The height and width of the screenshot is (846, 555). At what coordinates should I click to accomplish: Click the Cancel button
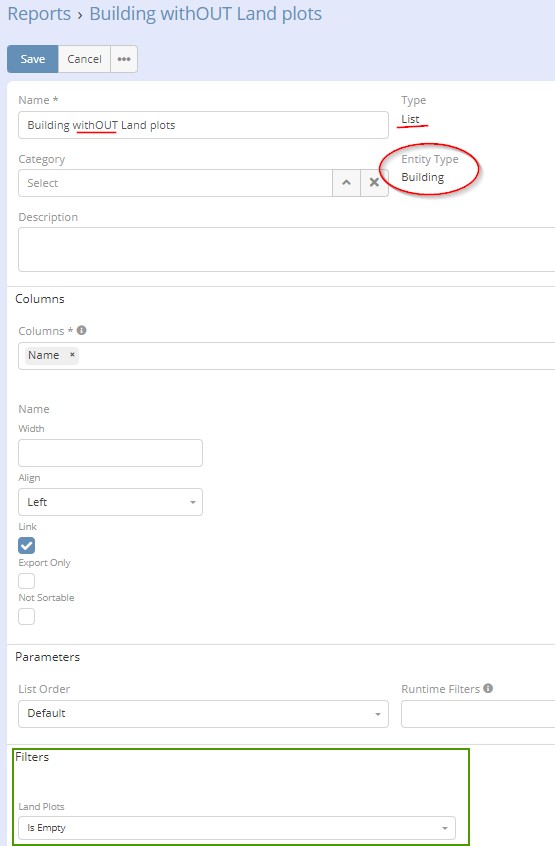click(x=84, y=59)
